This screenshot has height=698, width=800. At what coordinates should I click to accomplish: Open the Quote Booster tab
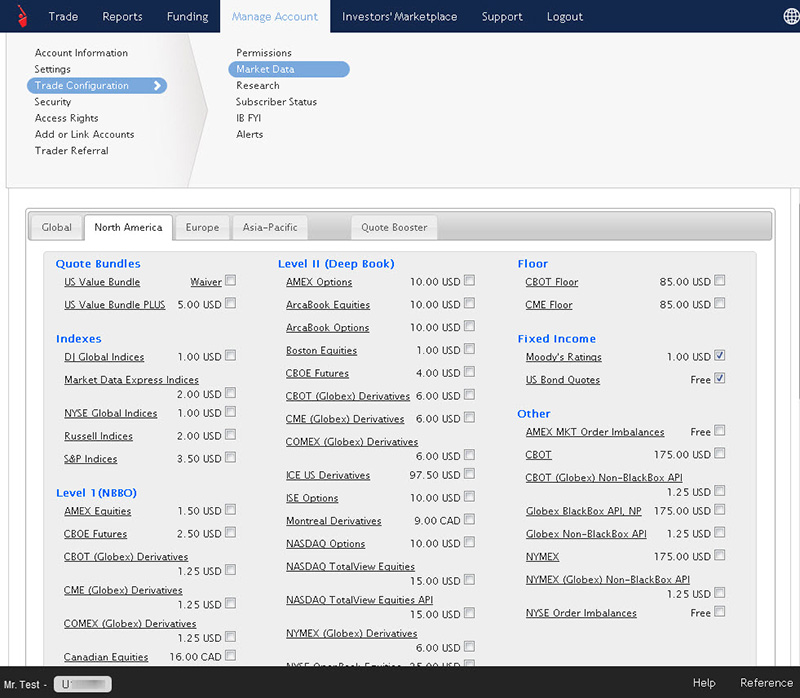click(x=394, y=228)
